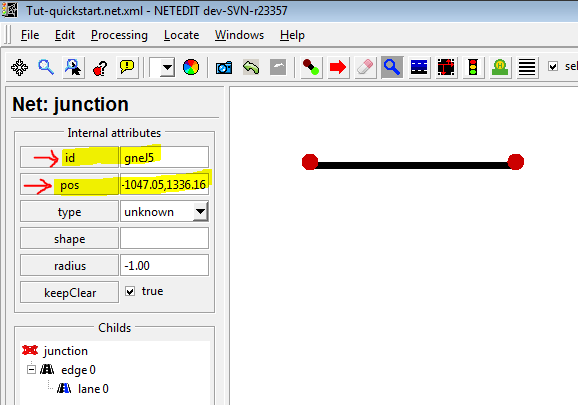This screenshot has width=578, height=405.
Task: Select create edge mode icon
Action: (x=311, y=67)
